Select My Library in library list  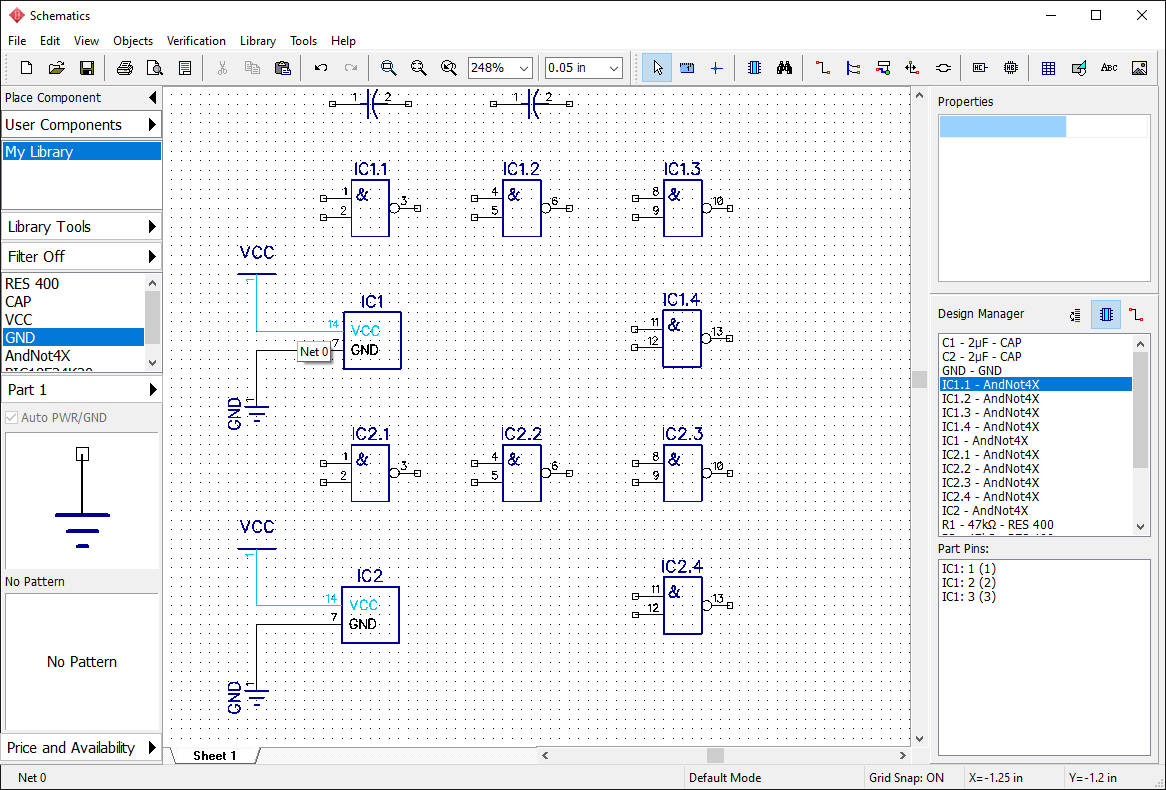pos(81,151)
